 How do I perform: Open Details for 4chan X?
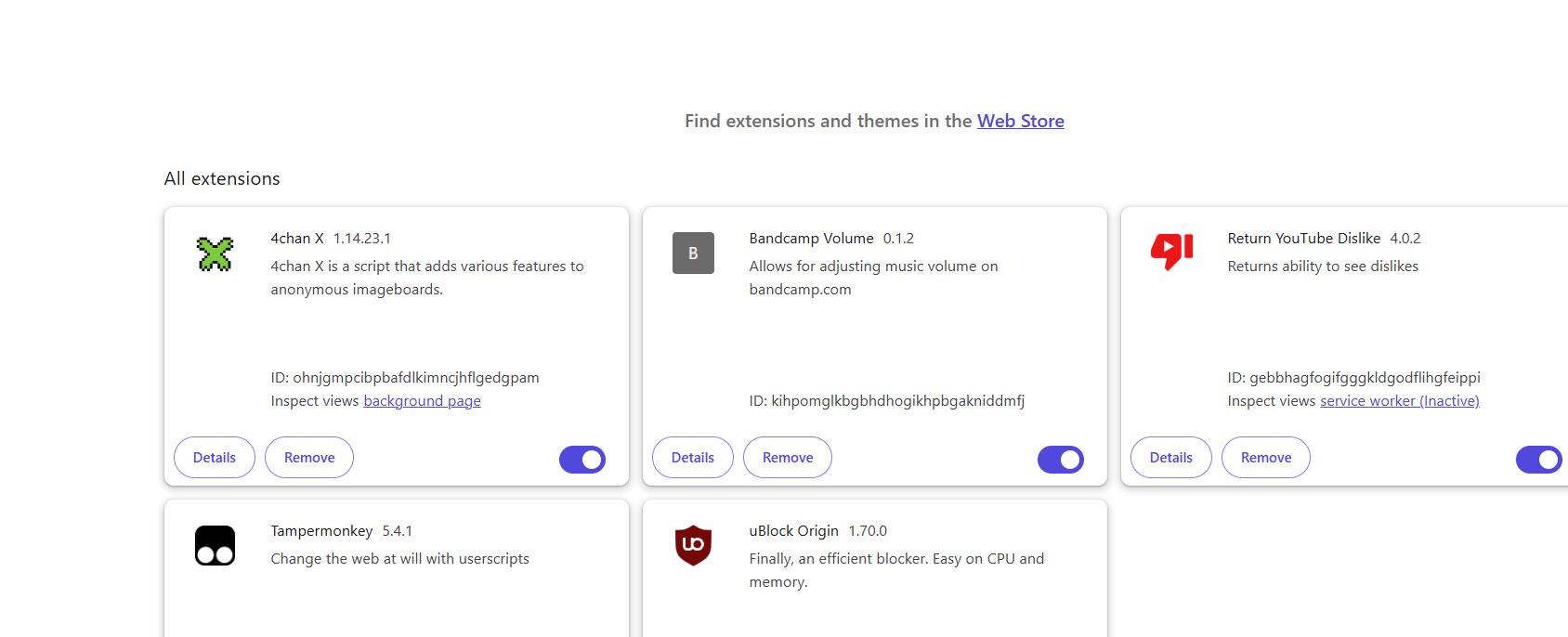click(x=215, y=458)
